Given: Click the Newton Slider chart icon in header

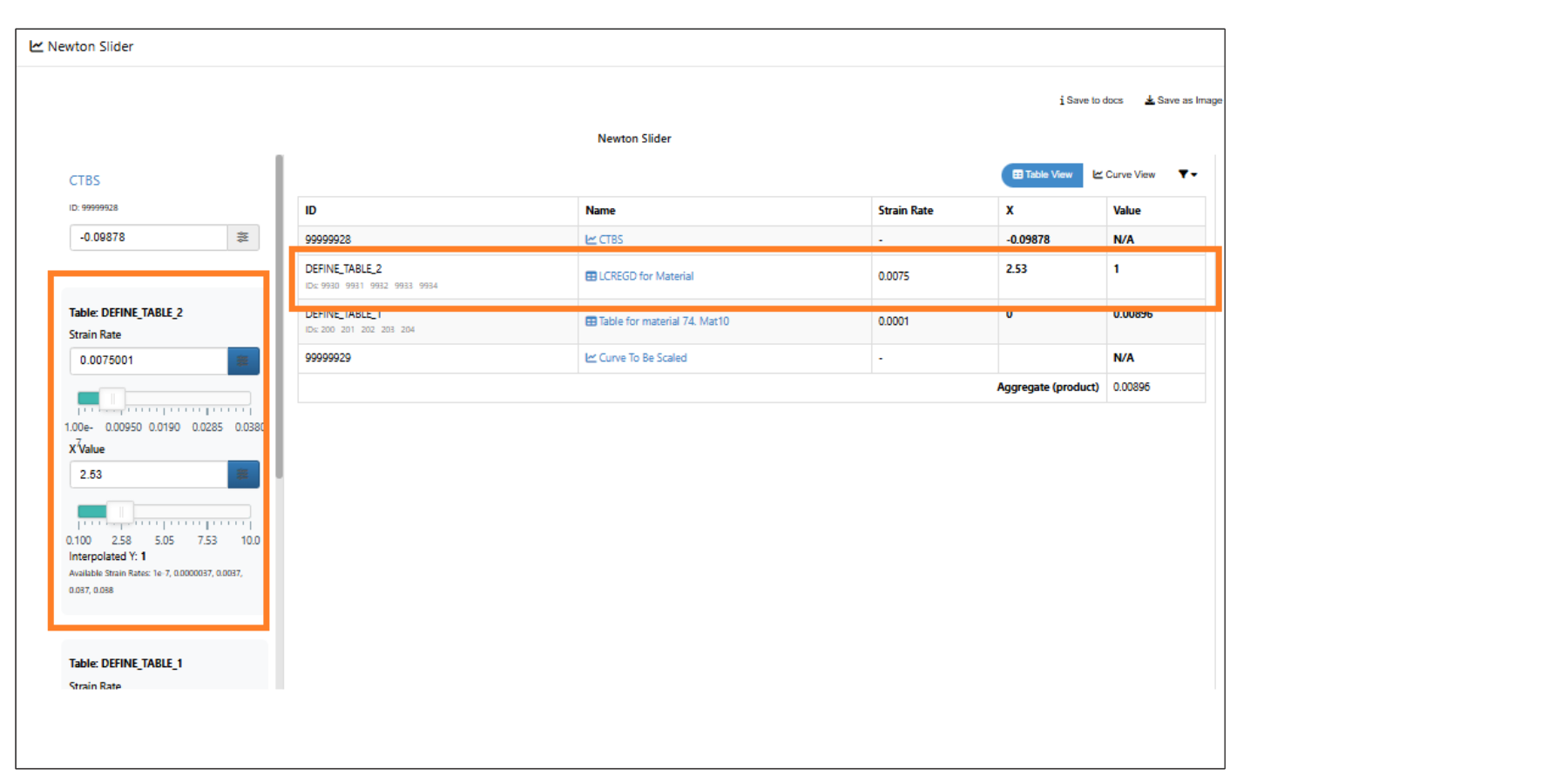Looking at the screenshot, I should (x=36, y=46).
